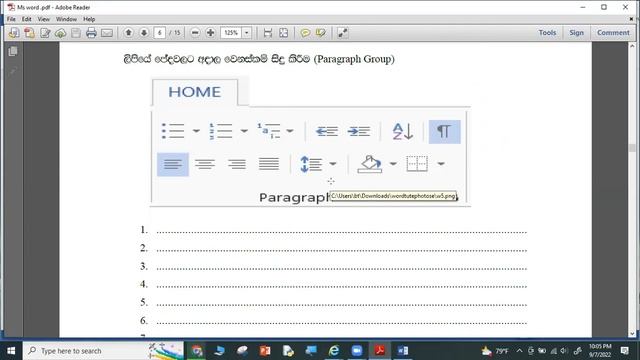Image resolution: width=640 pixels, height=360 pixels.
Task: Click the vertical scrollbar thumb
Action: point(632,148)
